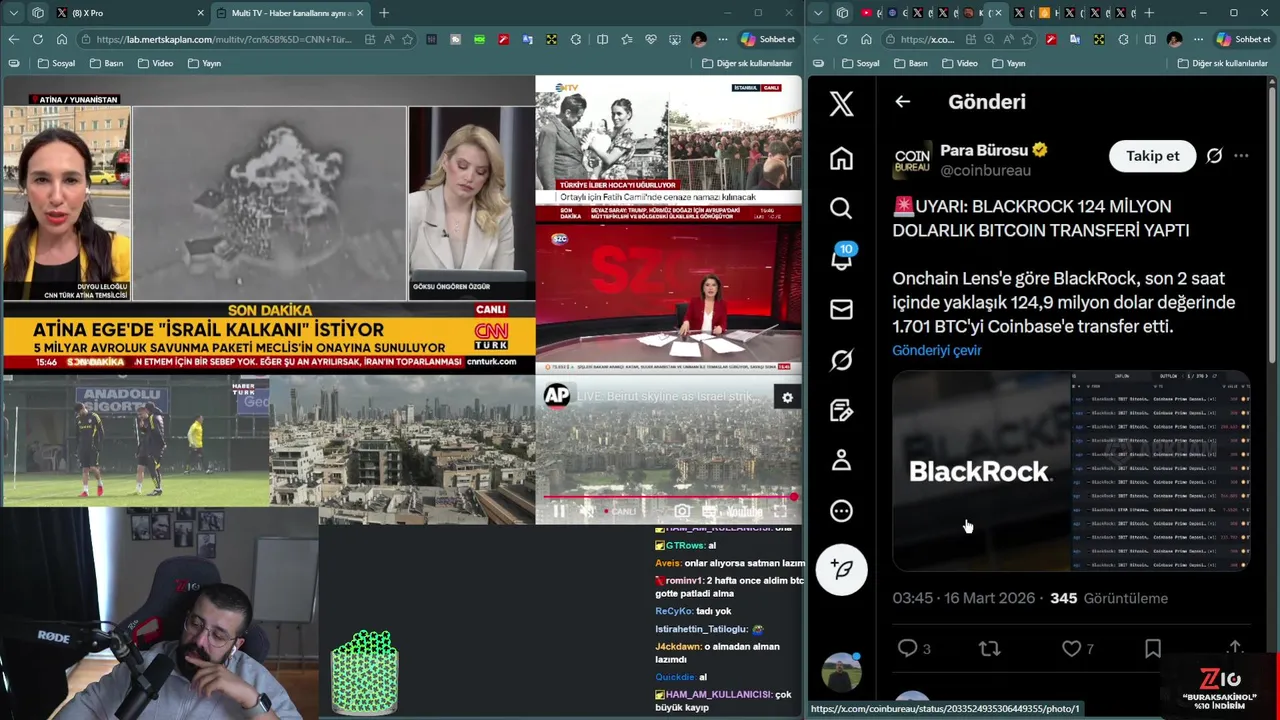Click the @coinbureau handle
The image size is (1280, 720).
[x=985, y=171]
